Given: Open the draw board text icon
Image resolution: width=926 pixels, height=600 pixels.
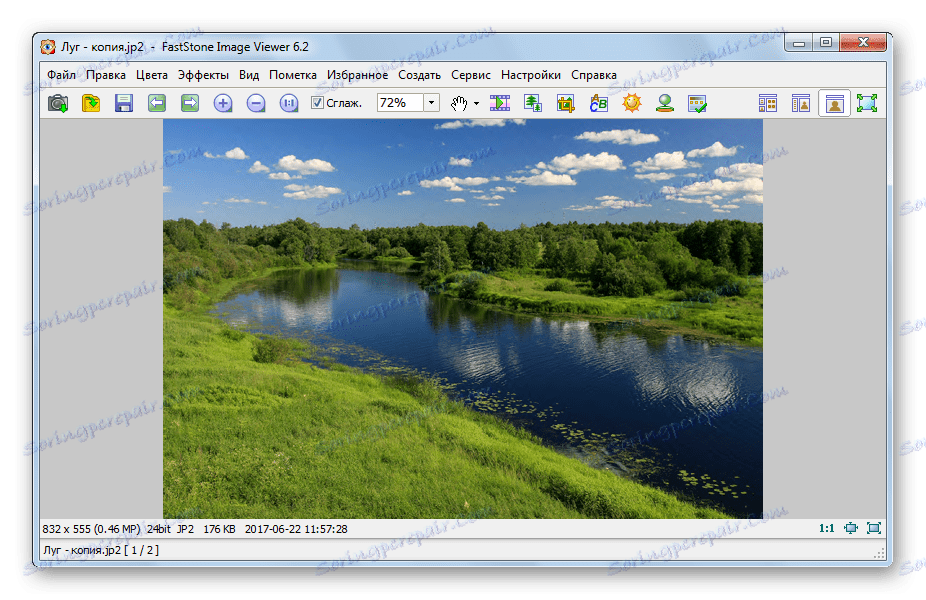Looking at the screenshot, I should click(599, 103).
